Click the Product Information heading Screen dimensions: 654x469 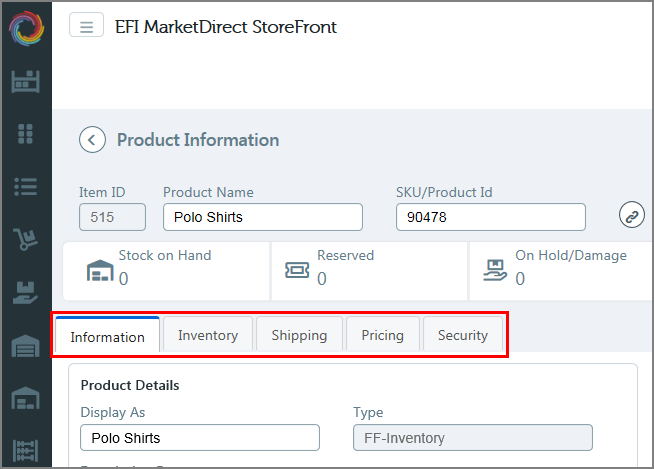(x=198, y=140)
